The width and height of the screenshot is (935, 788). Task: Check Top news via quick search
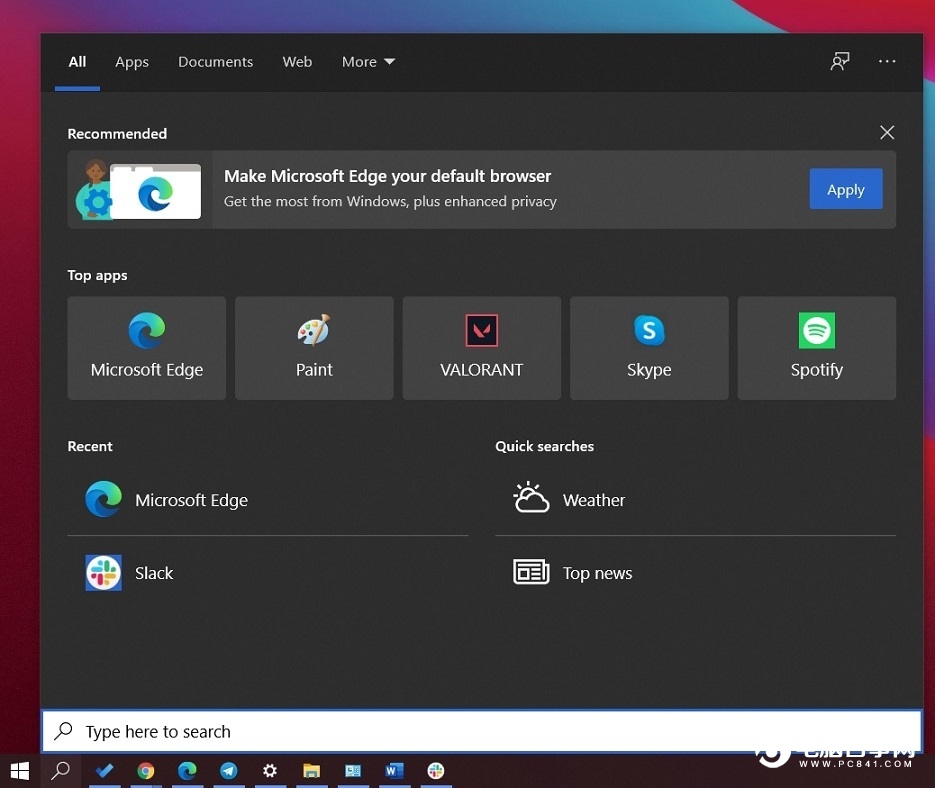pos(597,573)
